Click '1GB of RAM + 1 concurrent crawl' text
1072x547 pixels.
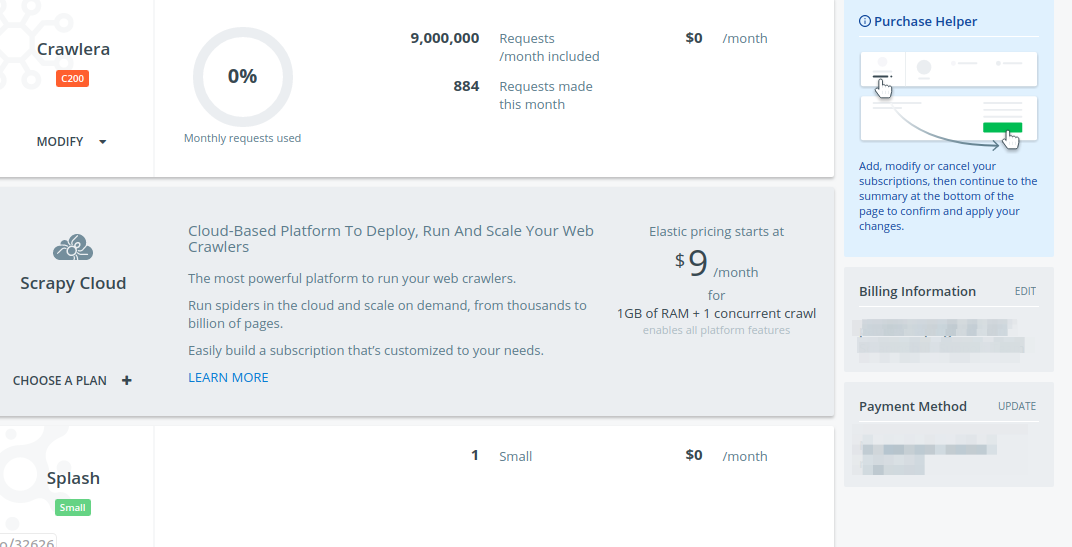pyautogui.click(x=716, y=313)
